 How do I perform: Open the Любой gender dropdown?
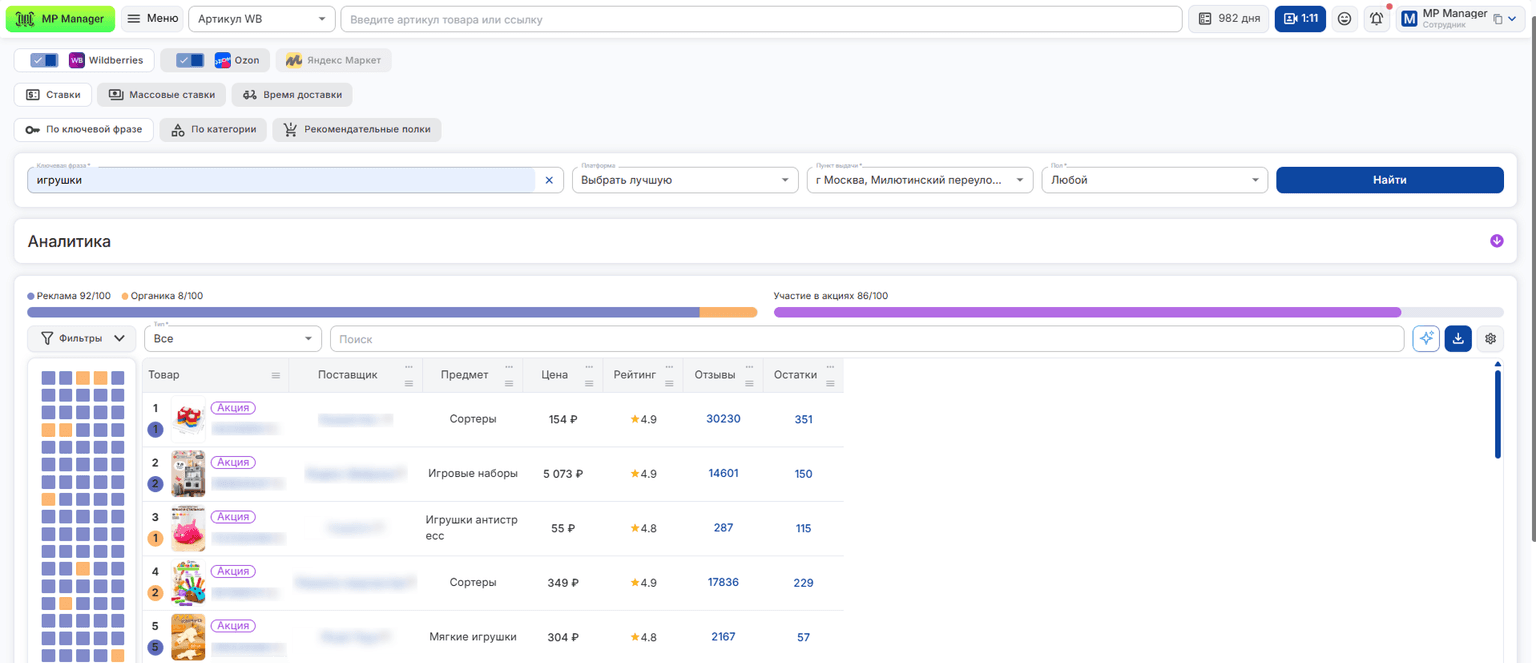1155,180
